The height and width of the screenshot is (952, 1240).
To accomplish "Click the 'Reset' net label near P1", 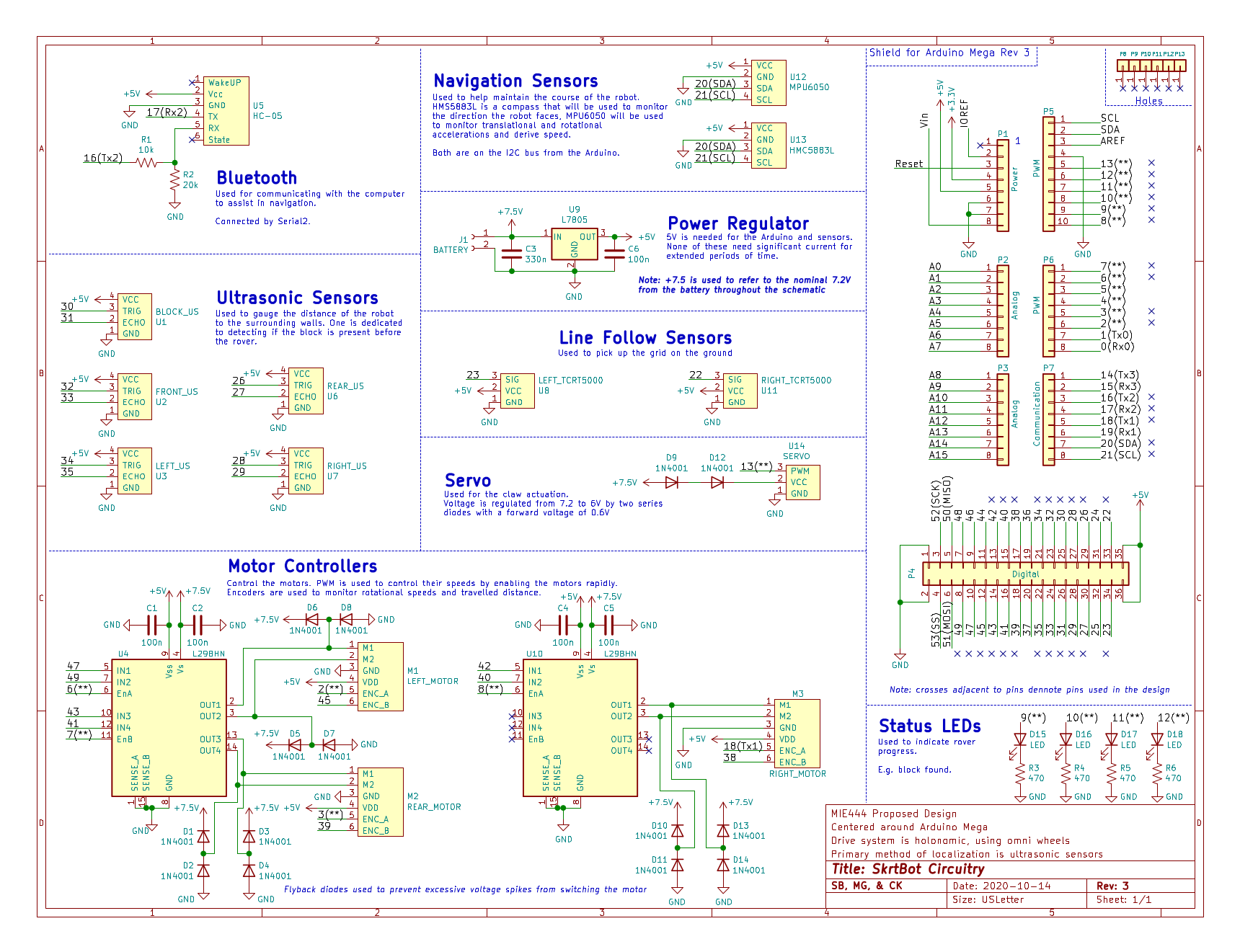I will coord(908,164).
